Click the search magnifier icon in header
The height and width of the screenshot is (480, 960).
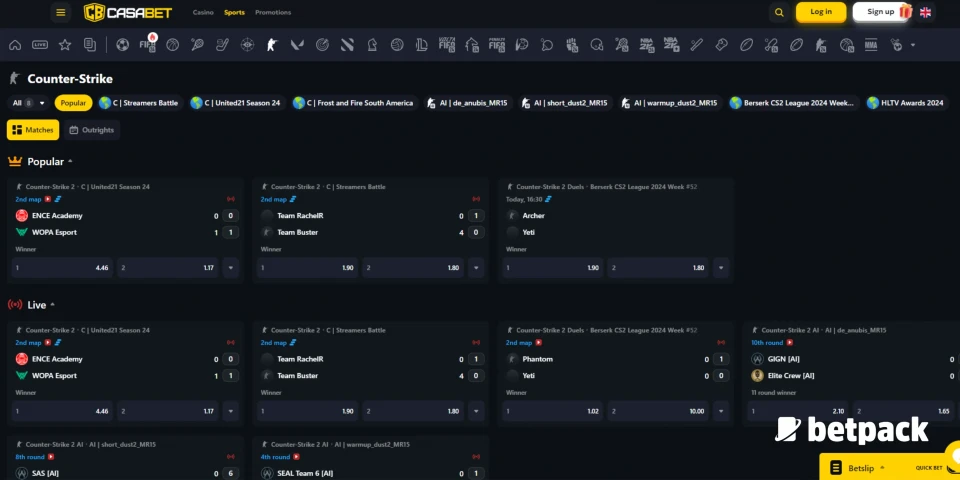(x=779, y=12)
